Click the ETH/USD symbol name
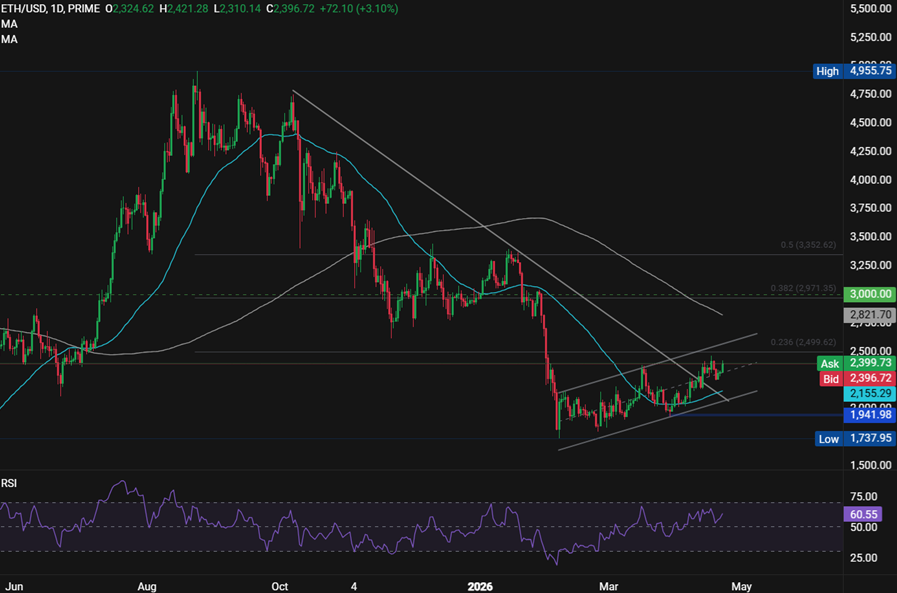Viewport: 897px width, 593px height. 26,7
